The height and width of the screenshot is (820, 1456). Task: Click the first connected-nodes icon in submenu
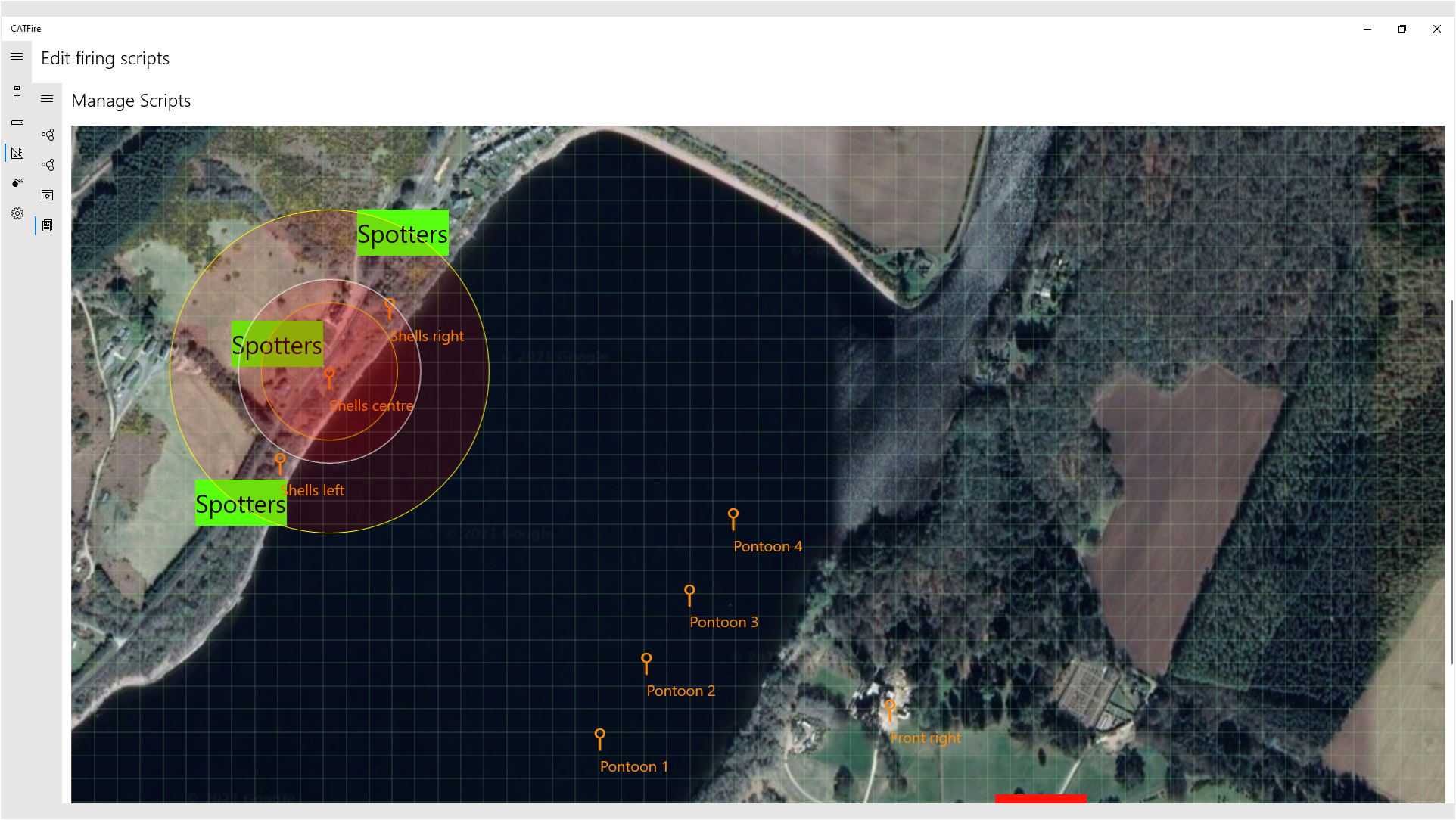(x=47, y=135)
